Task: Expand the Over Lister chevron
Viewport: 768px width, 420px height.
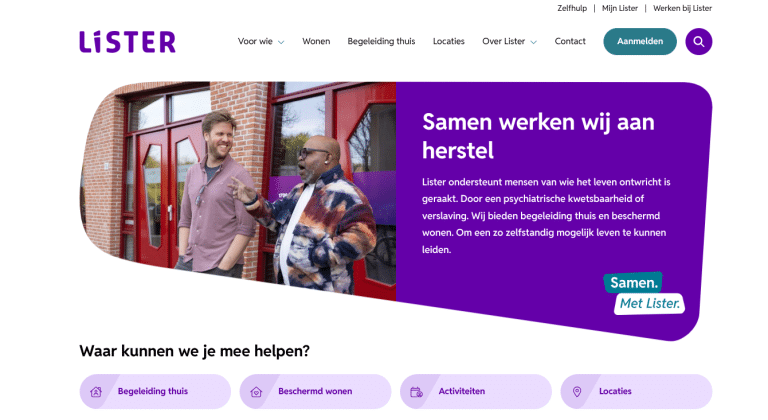Action: click(533, 42)
